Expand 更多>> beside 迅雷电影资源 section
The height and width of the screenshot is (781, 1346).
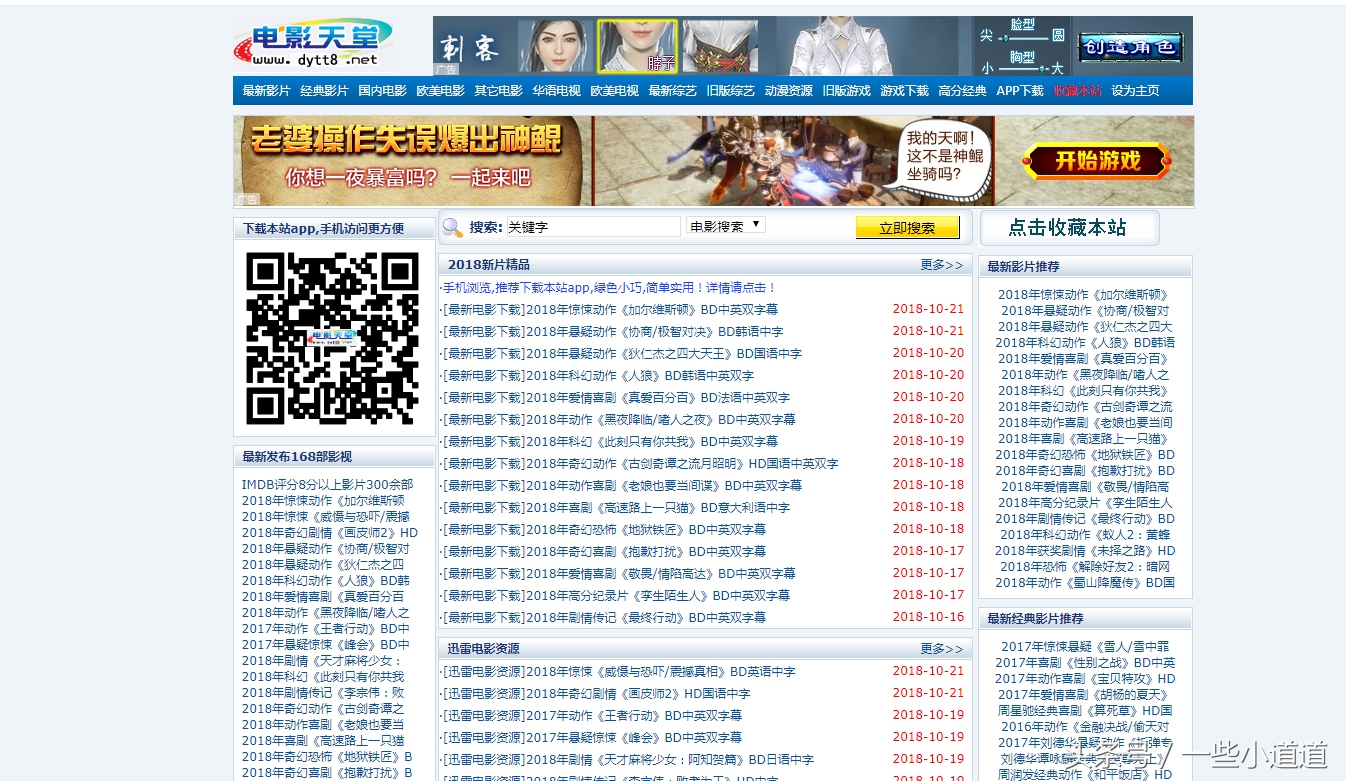(x=941, y=648)
